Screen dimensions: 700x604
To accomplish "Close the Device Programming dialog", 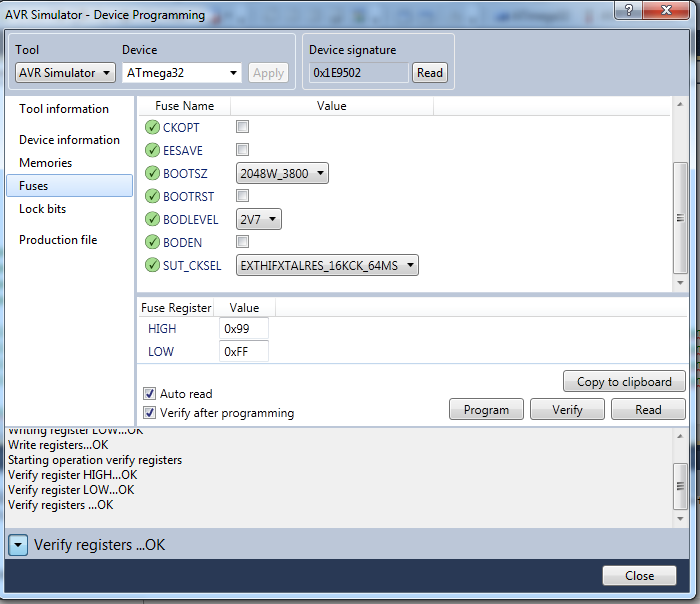I will [x=639, y=575].
